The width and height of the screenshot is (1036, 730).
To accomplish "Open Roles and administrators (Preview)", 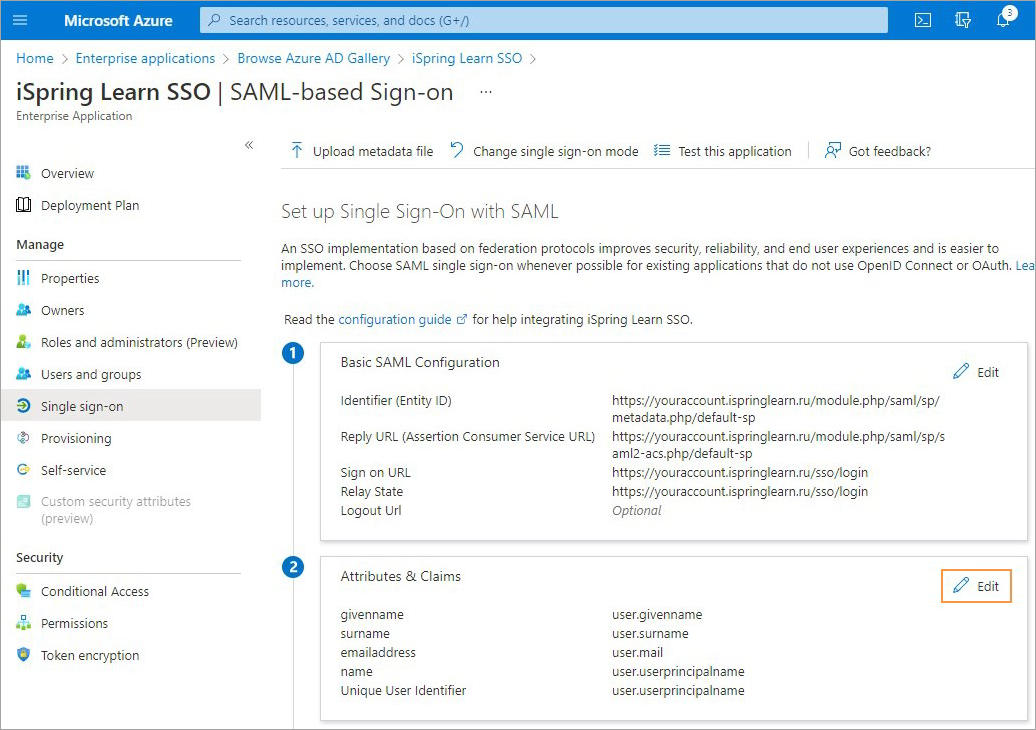I will (139, 342).
